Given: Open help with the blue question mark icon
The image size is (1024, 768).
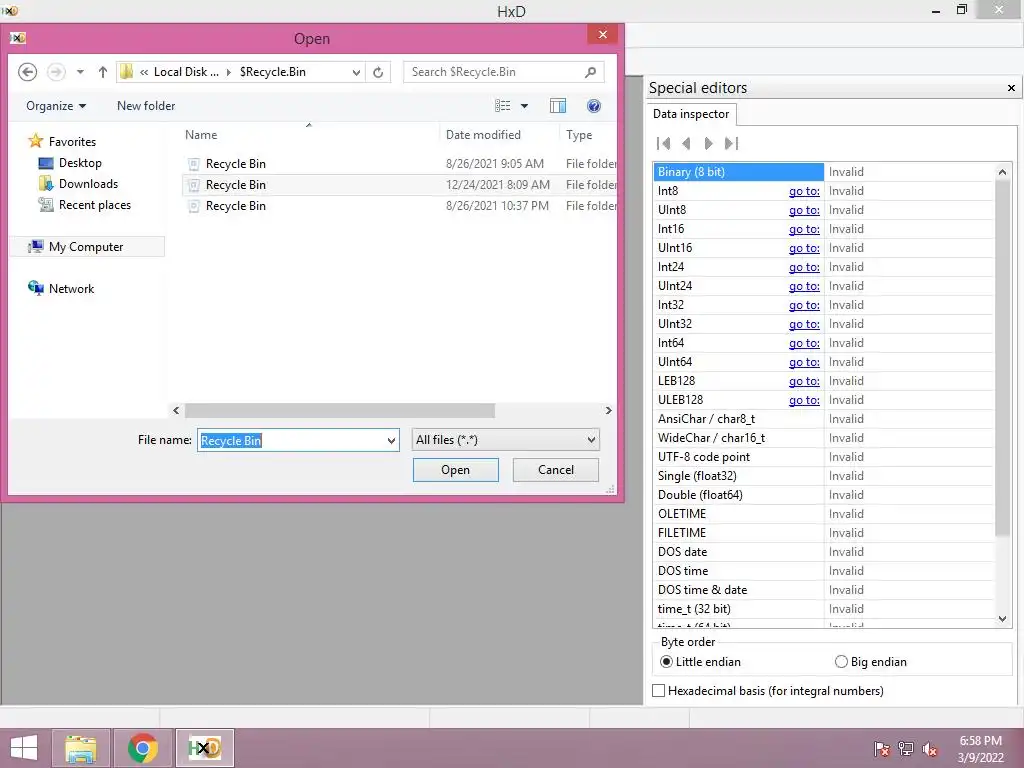Looking at the screenshot, I should (x=594, y=106).
